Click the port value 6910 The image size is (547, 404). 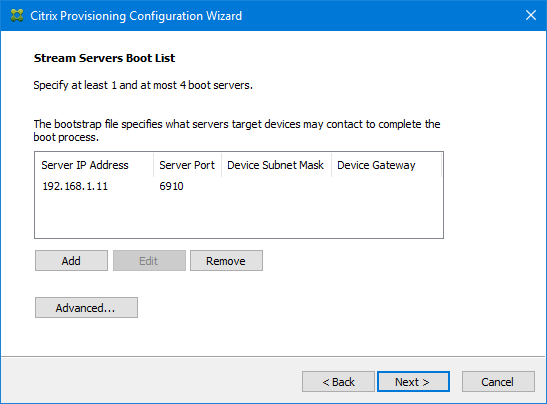171,186
